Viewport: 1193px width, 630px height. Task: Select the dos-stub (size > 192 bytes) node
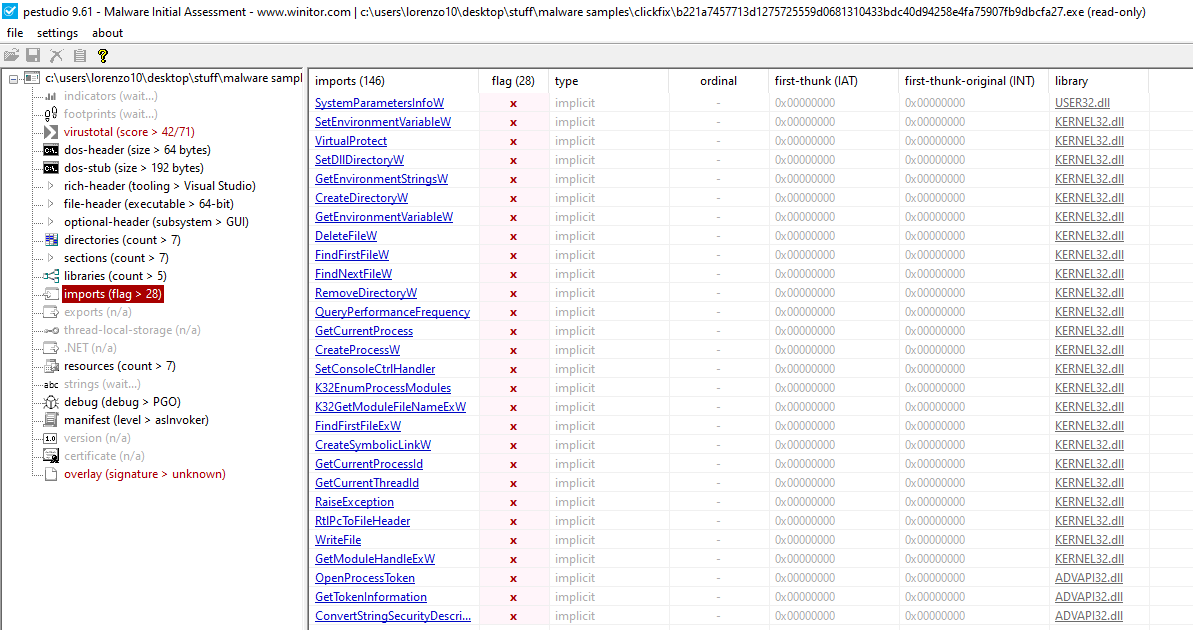[x=134, y=168]
